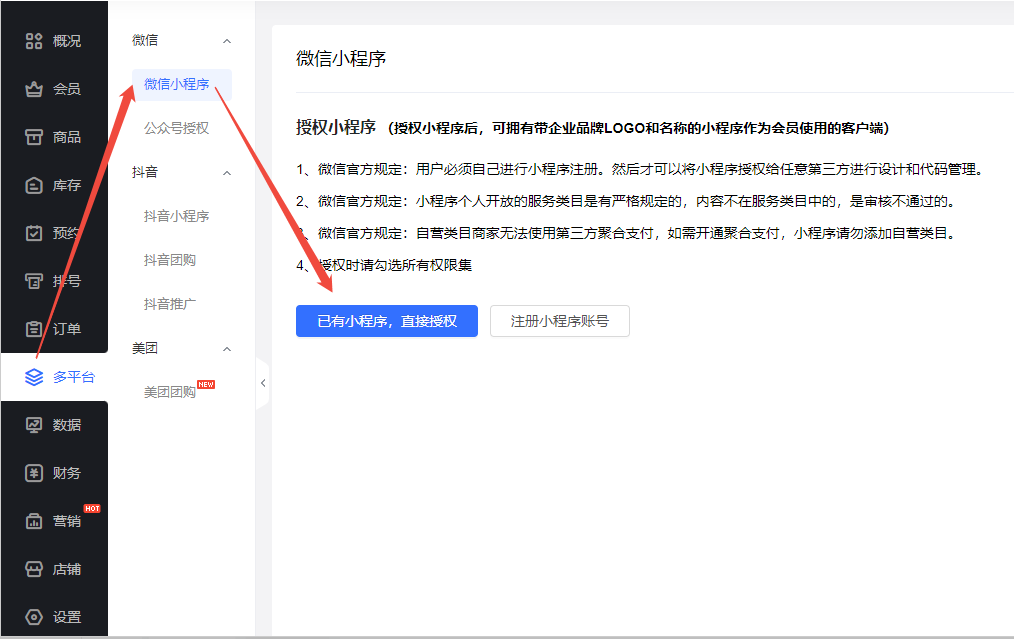Click the 抖音 group header
The width and height of the screenshot is (1014, 639).
point(145,172)
